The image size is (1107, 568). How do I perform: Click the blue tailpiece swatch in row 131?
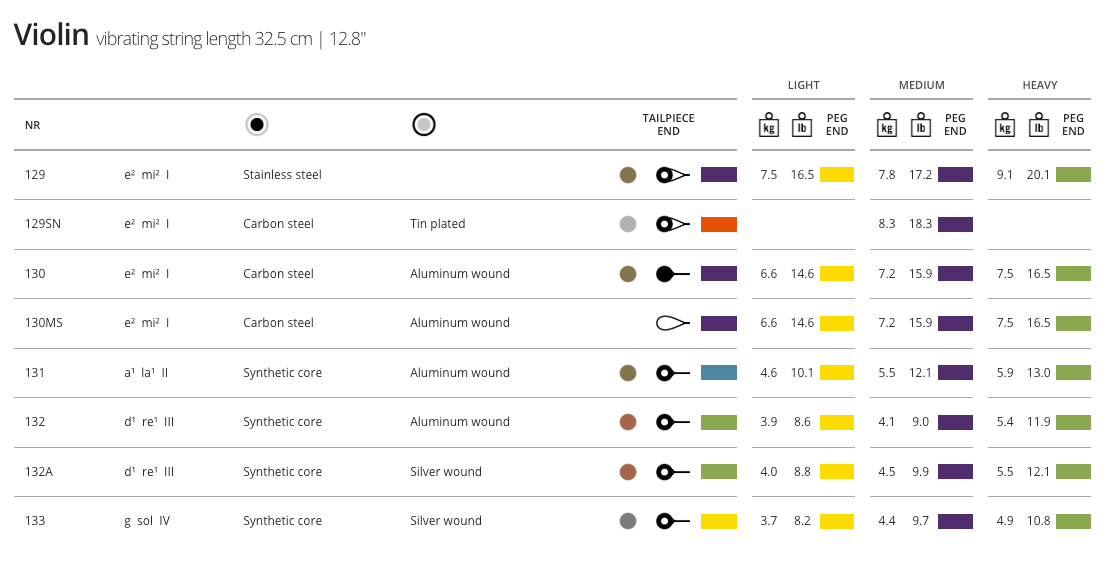[x=718, y=373]
